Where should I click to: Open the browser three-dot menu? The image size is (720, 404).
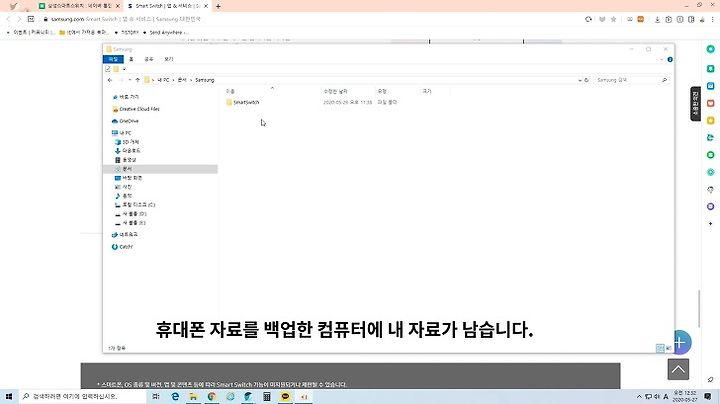point(713,19)
